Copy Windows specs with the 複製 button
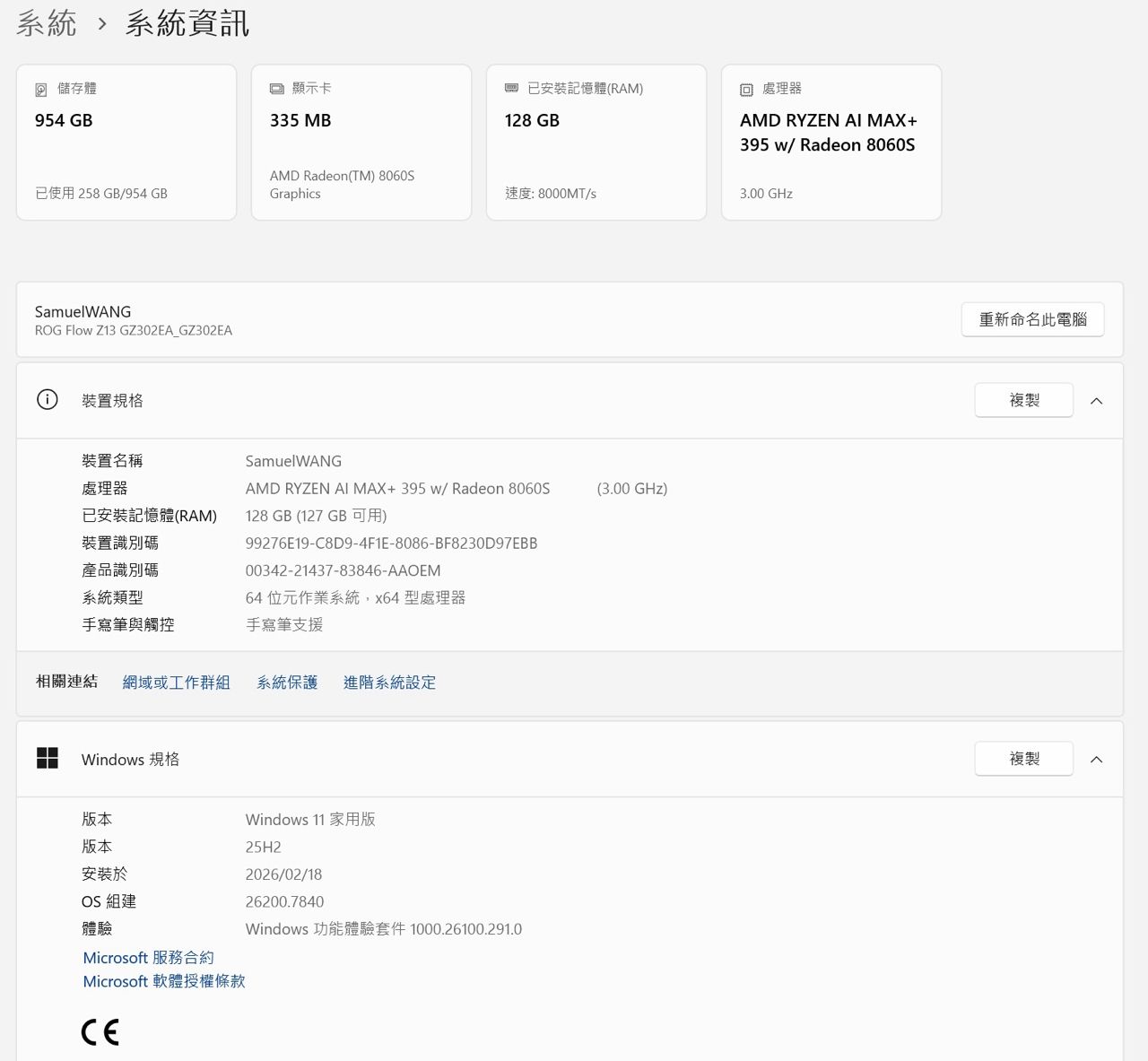Image resolution: width=1148 pixels, height=1061 pixels. click(x=1023, y=759)
